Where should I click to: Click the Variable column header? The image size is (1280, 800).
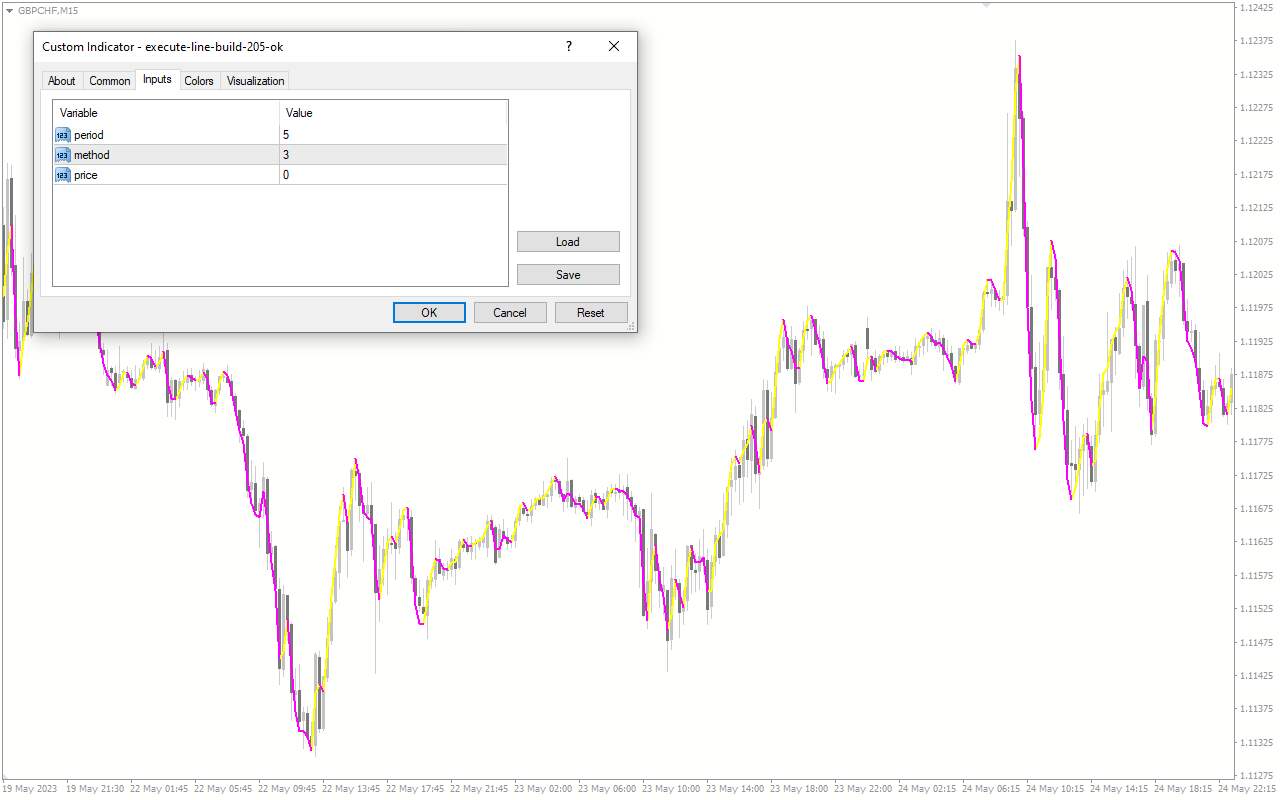pos(166,113)
